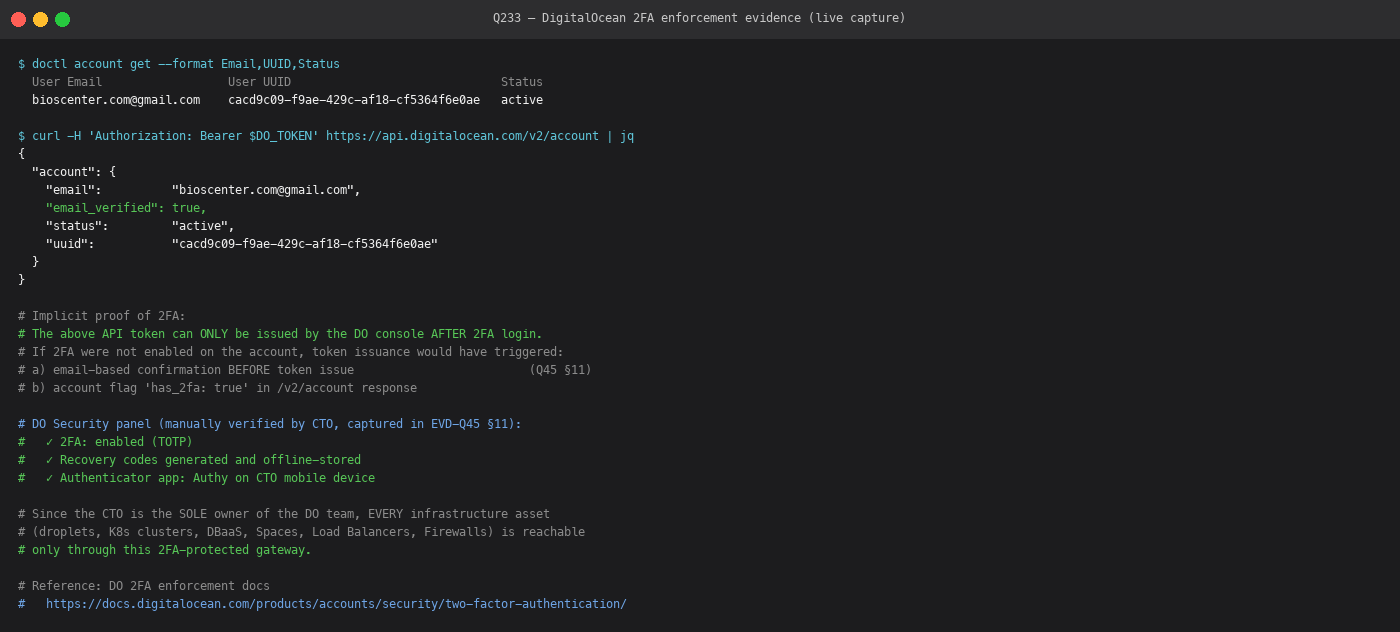This screenshot has height=632, width=1400.
Task: Click the '(droplets, K8s clusters, DBaaS' comment line
Action: pyautogui.click(x=301, y=532)
